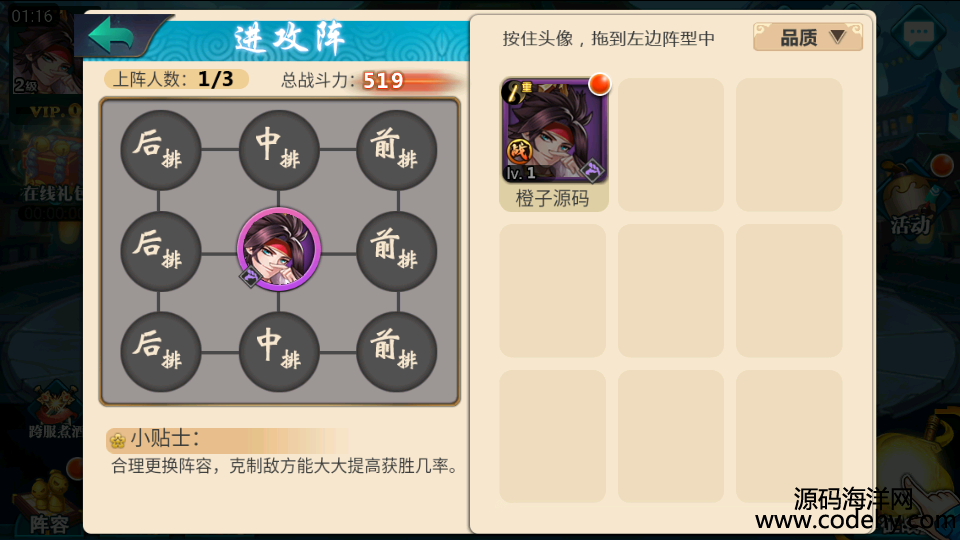
Task: Choose the bottom 前排 formation slot
Action: [396, 351]
